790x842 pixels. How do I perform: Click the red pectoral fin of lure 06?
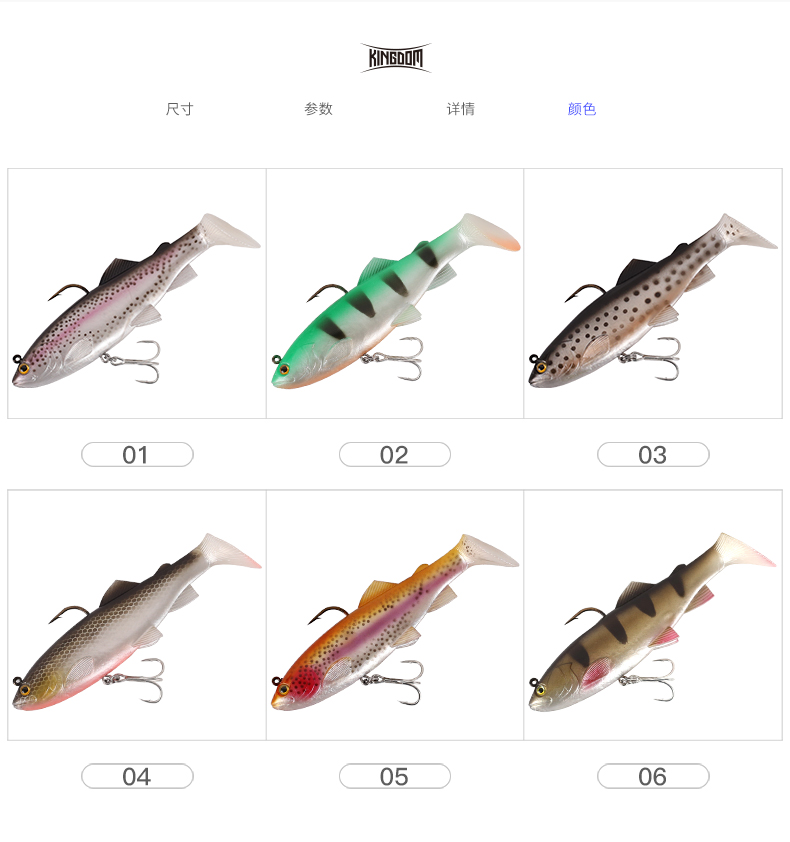[x=596, y=672]
